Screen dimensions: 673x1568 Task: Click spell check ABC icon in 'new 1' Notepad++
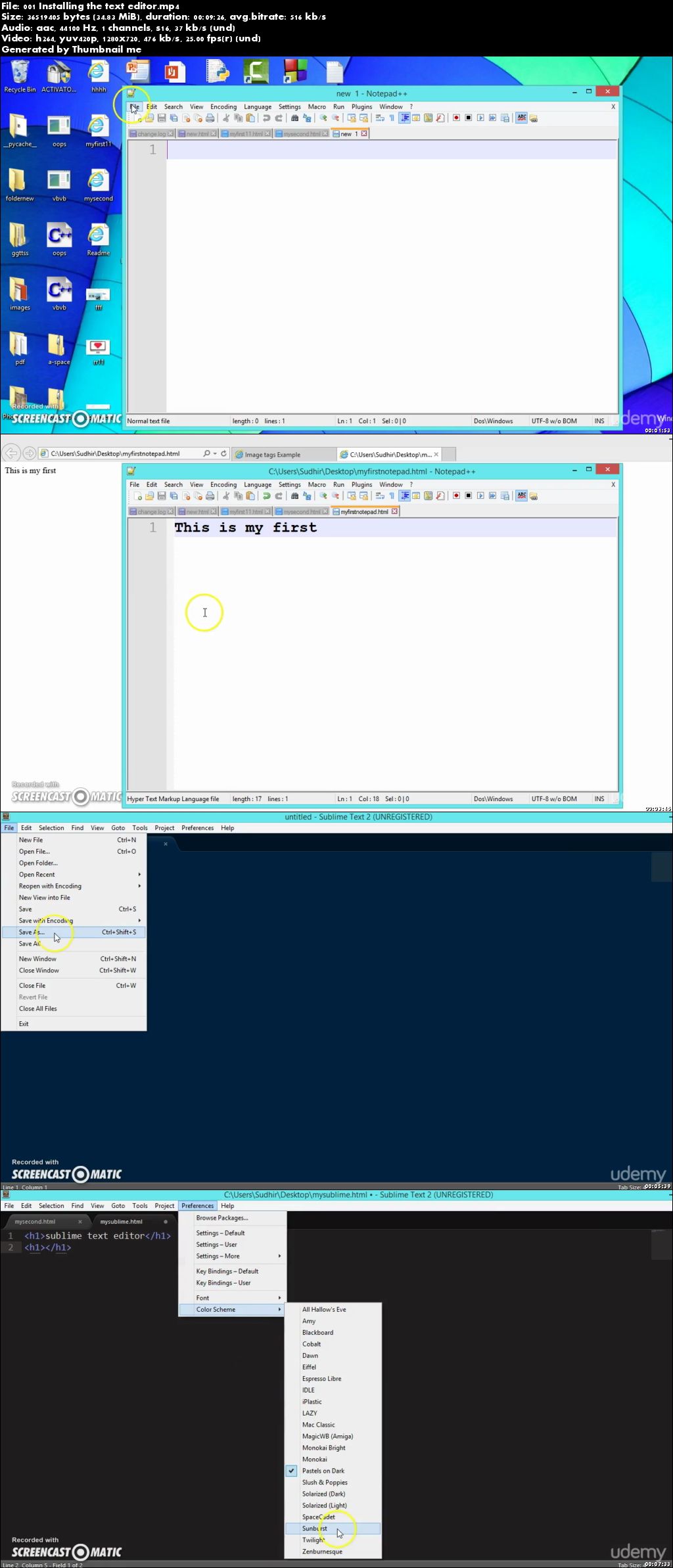click(522, 118)
